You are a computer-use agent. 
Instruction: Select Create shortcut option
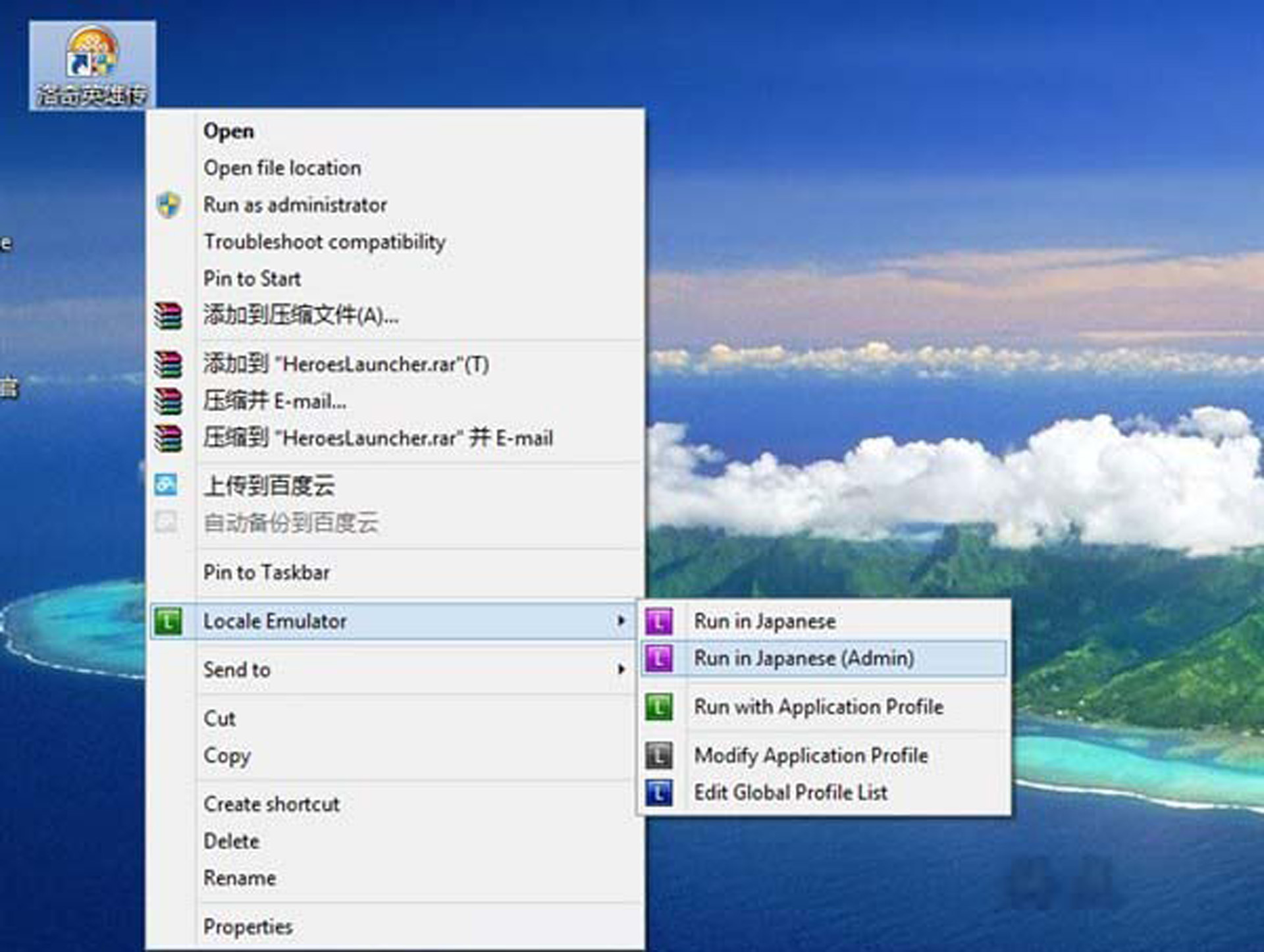pyautogui.click(x=271, y=804)
